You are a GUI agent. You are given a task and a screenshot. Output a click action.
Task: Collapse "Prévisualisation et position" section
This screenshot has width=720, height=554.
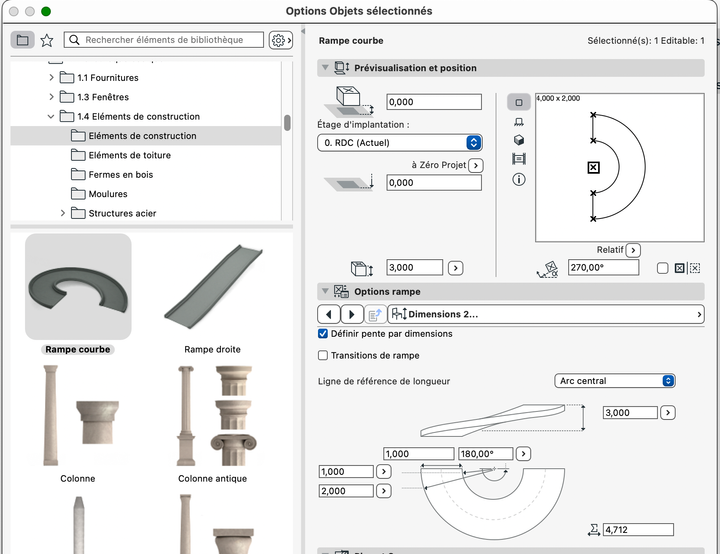[325, 68]
